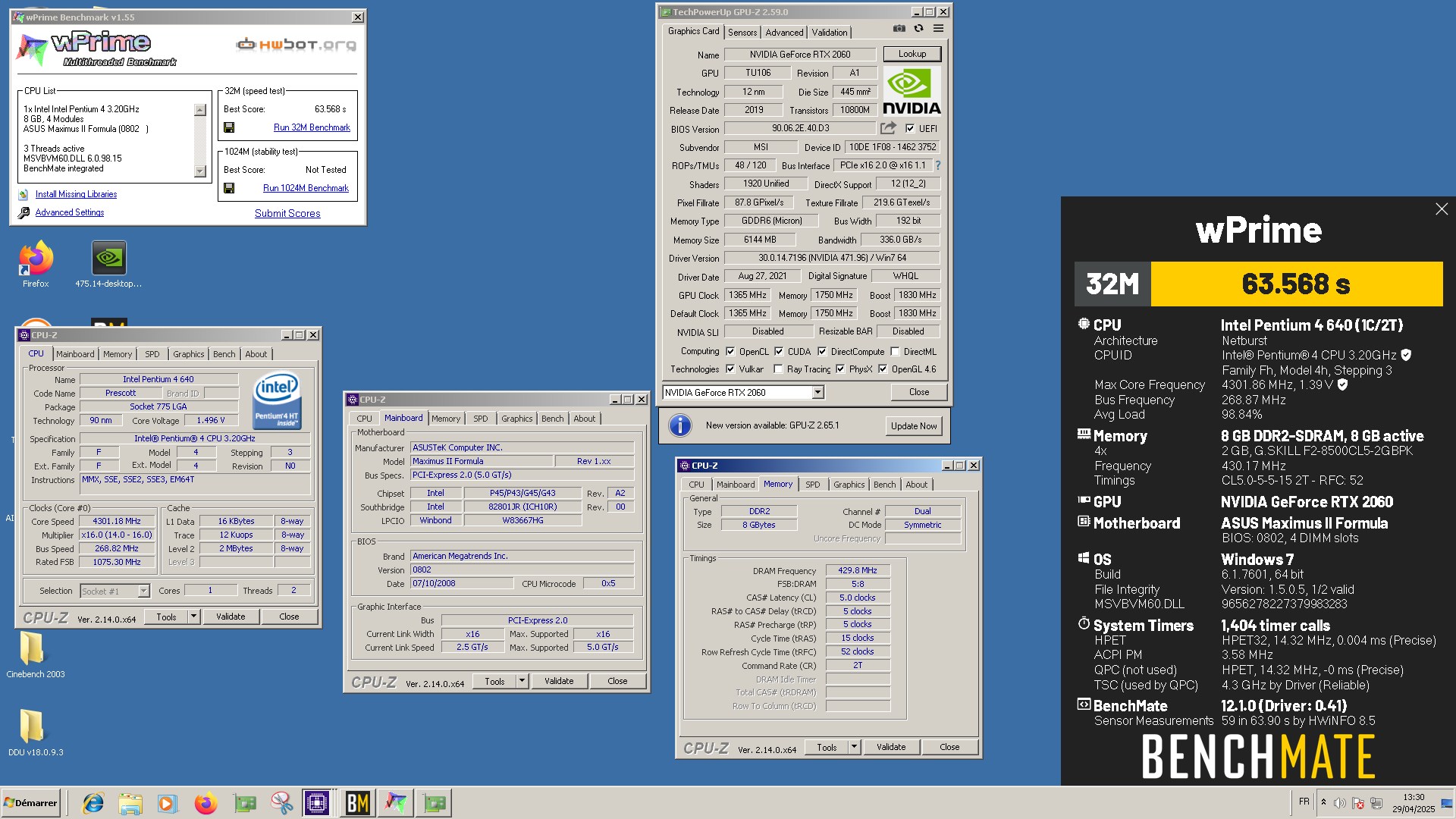Click the verified shield icon next to CPUID
The width and height of the screenshot is (1456, 819).
[1406, 355]
